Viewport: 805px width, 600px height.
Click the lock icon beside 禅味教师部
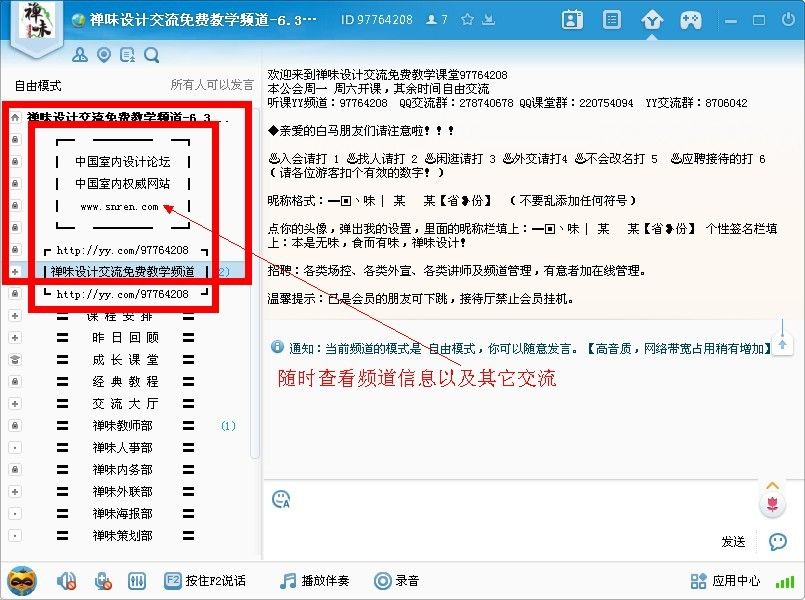[15, 425]
